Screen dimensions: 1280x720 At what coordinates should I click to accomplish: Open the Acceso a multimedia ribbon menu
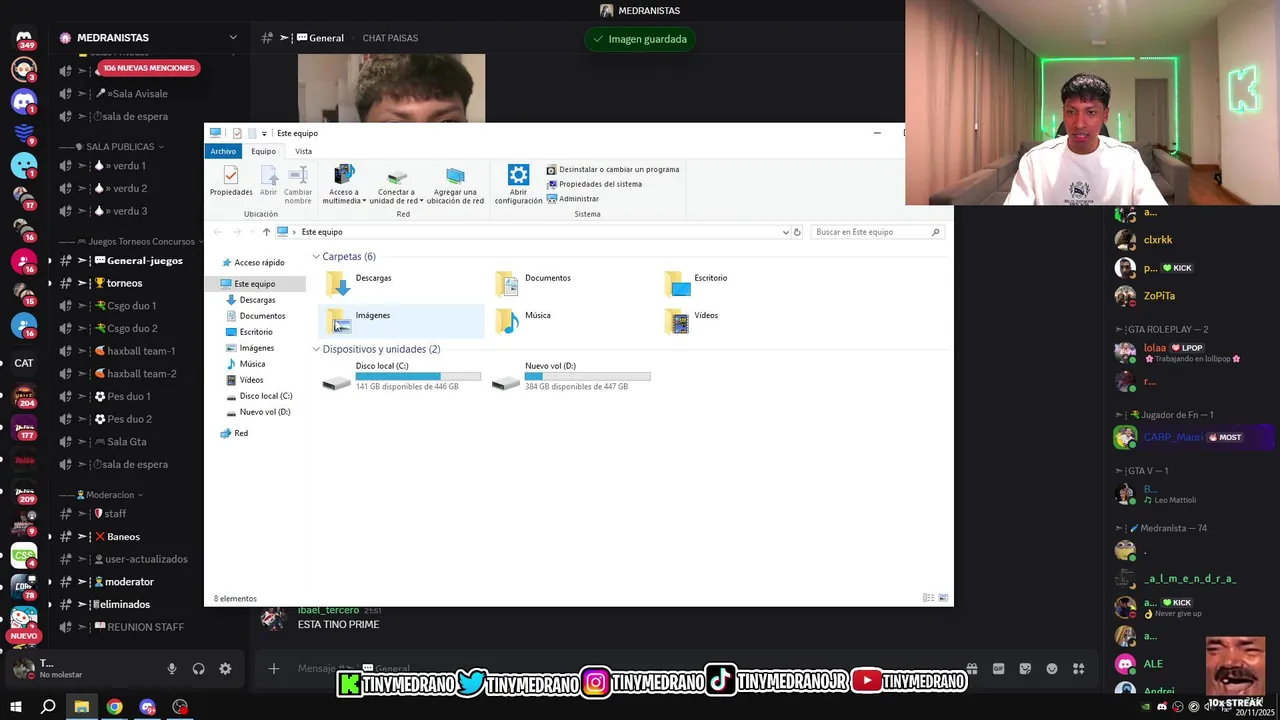tap(343, 184)
